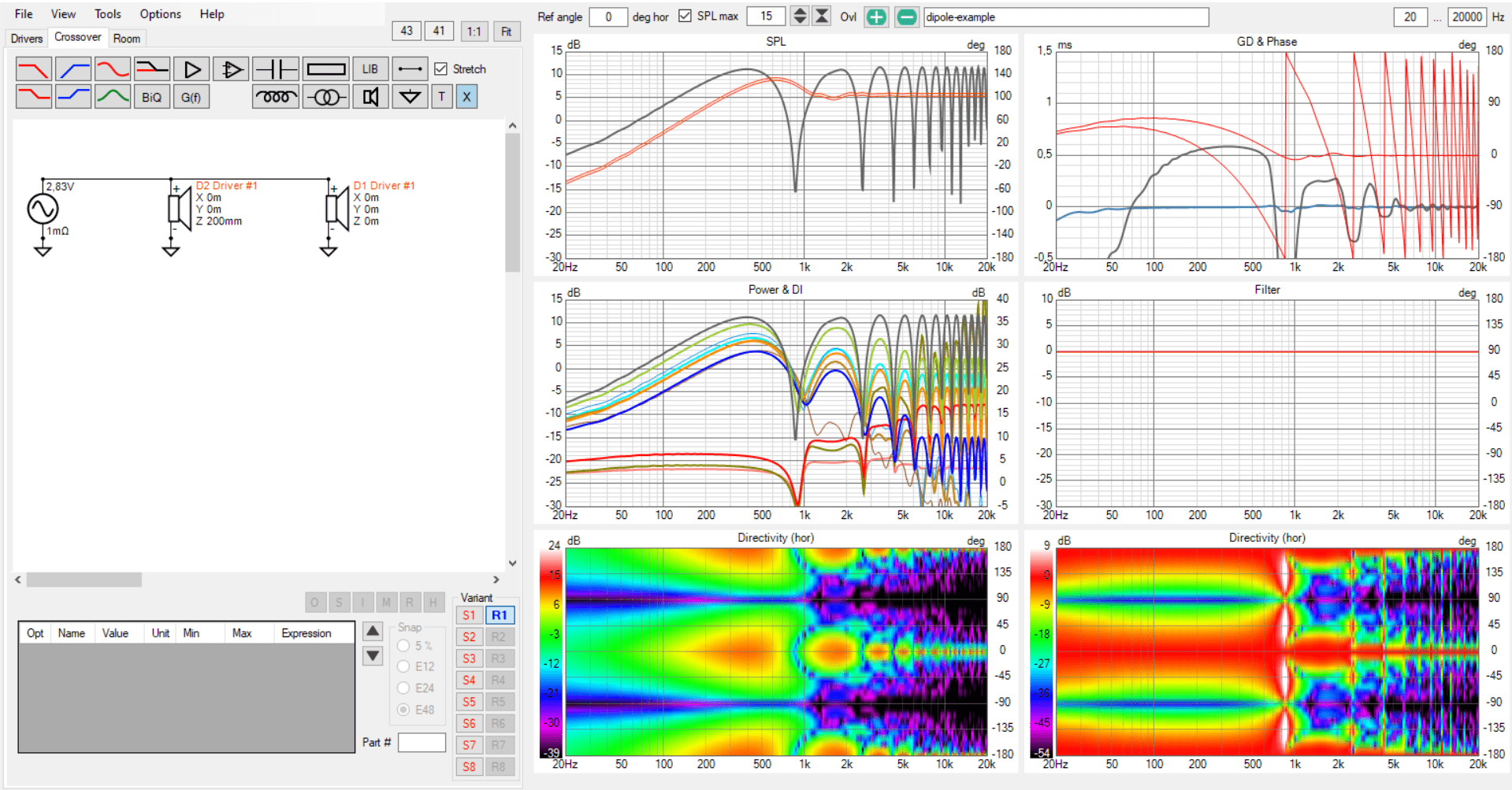The height and width of the screenshot is (790, 1512).
Task: Add a ground symbol component
Action: point(410,97)
